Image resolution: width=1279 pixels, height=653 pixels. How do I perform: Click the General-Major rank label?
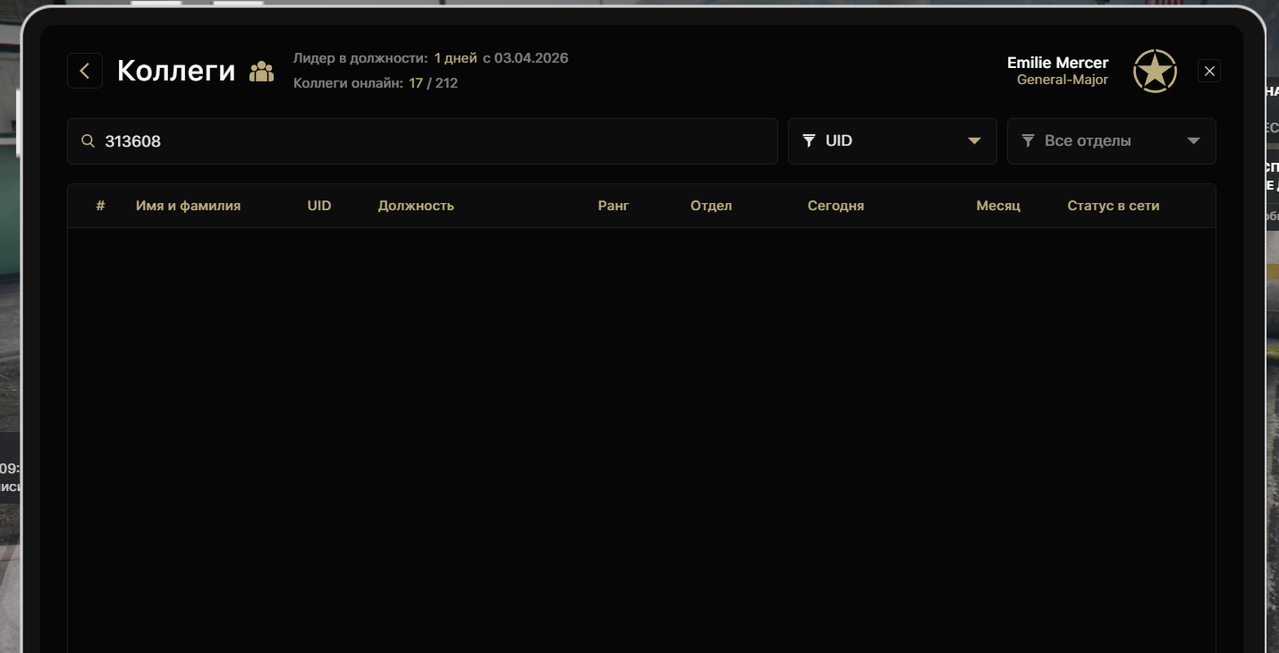point(1062,80)
